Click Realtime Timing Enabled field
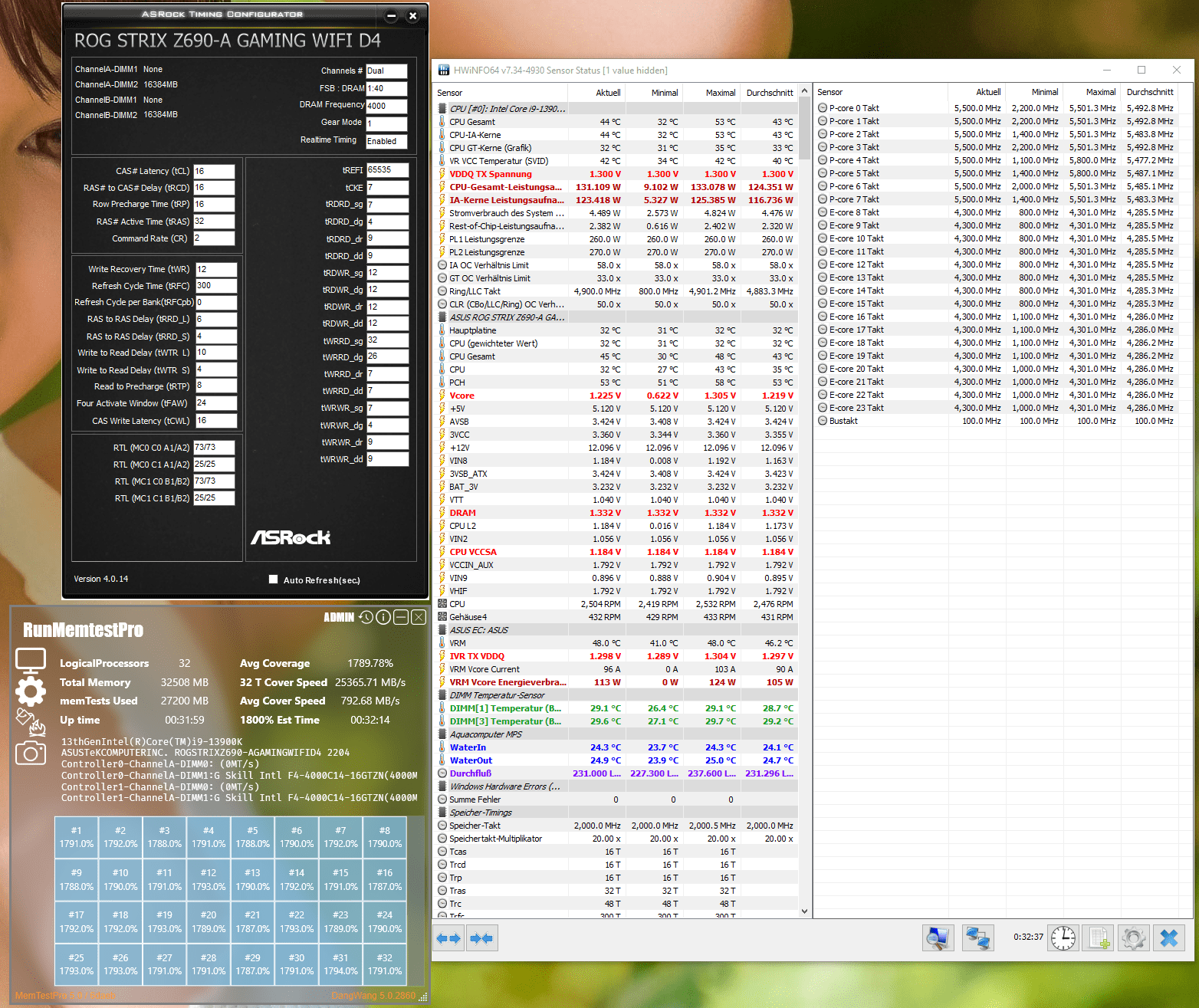The width and height of the screenshot is (1199, 1008). (386, 141)
